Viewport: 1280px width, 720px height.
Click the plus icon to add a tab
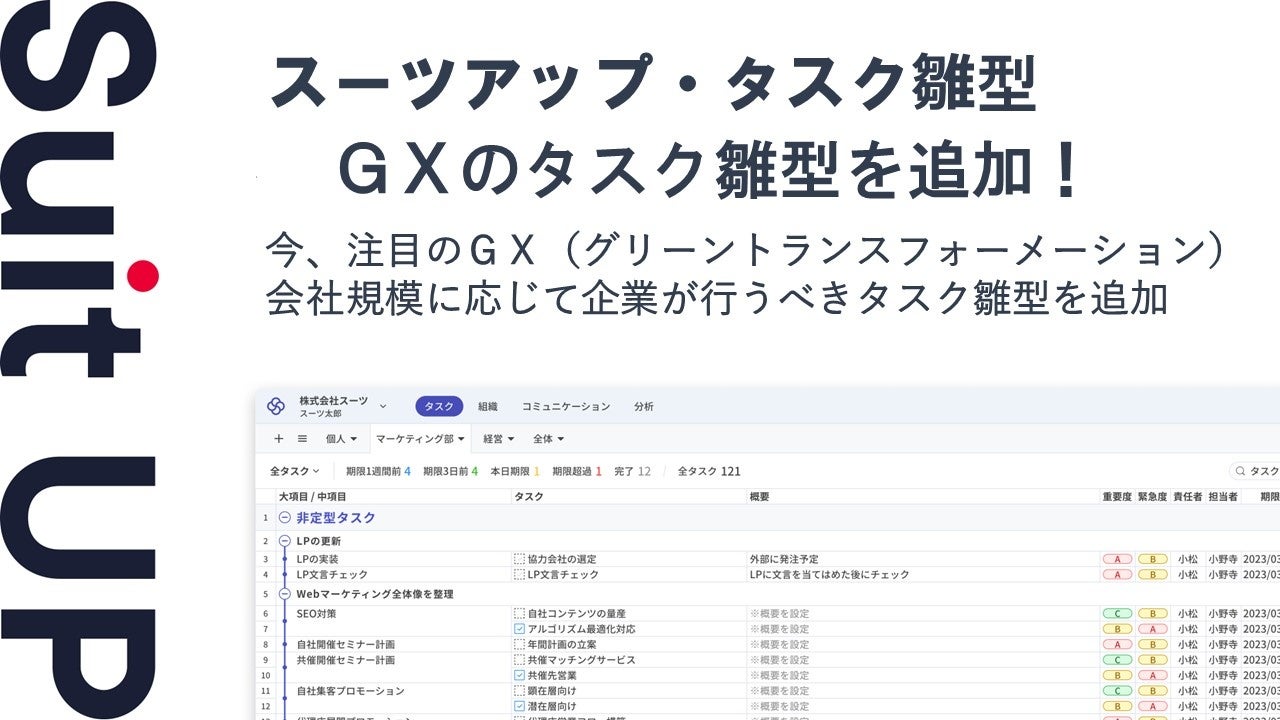tap(279, 438)
